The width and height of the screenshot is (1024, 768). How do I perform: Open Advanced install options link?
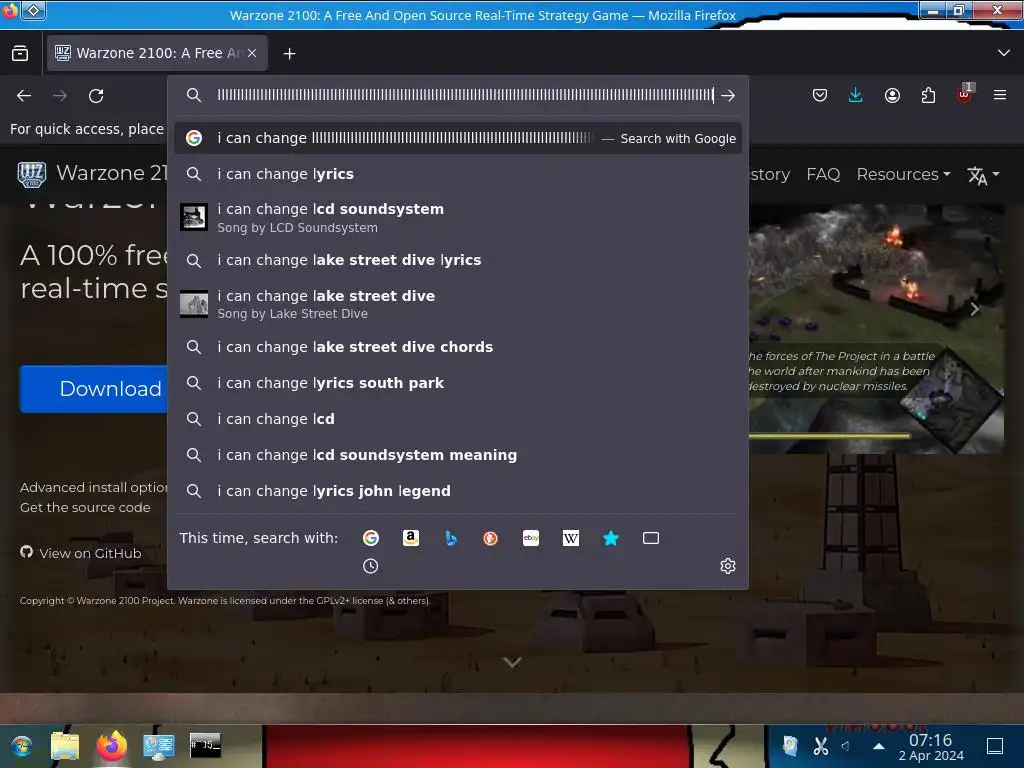tap(93, 487)
